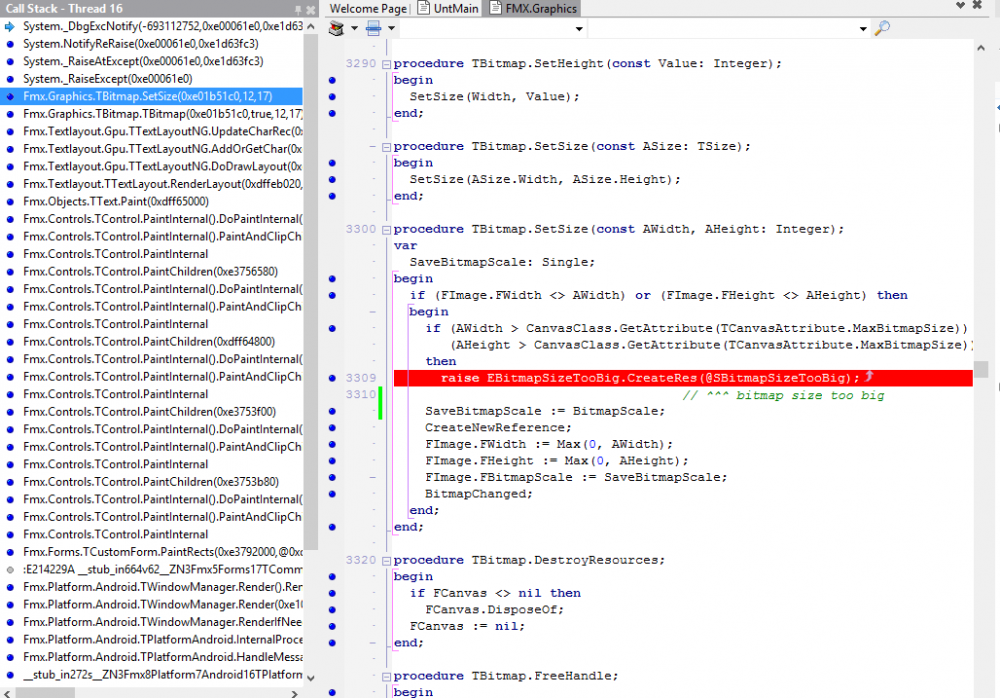Click the call stack horizontal scroll-right arrow
The image size is (1000, 698).
[294, 693]
